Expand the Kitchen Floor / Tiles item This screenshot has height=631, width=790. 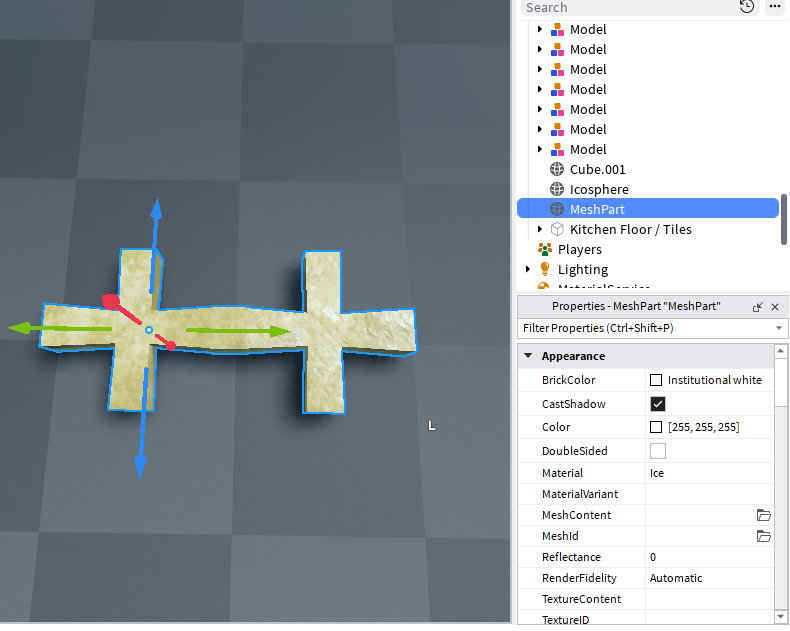tap(540, 229)
